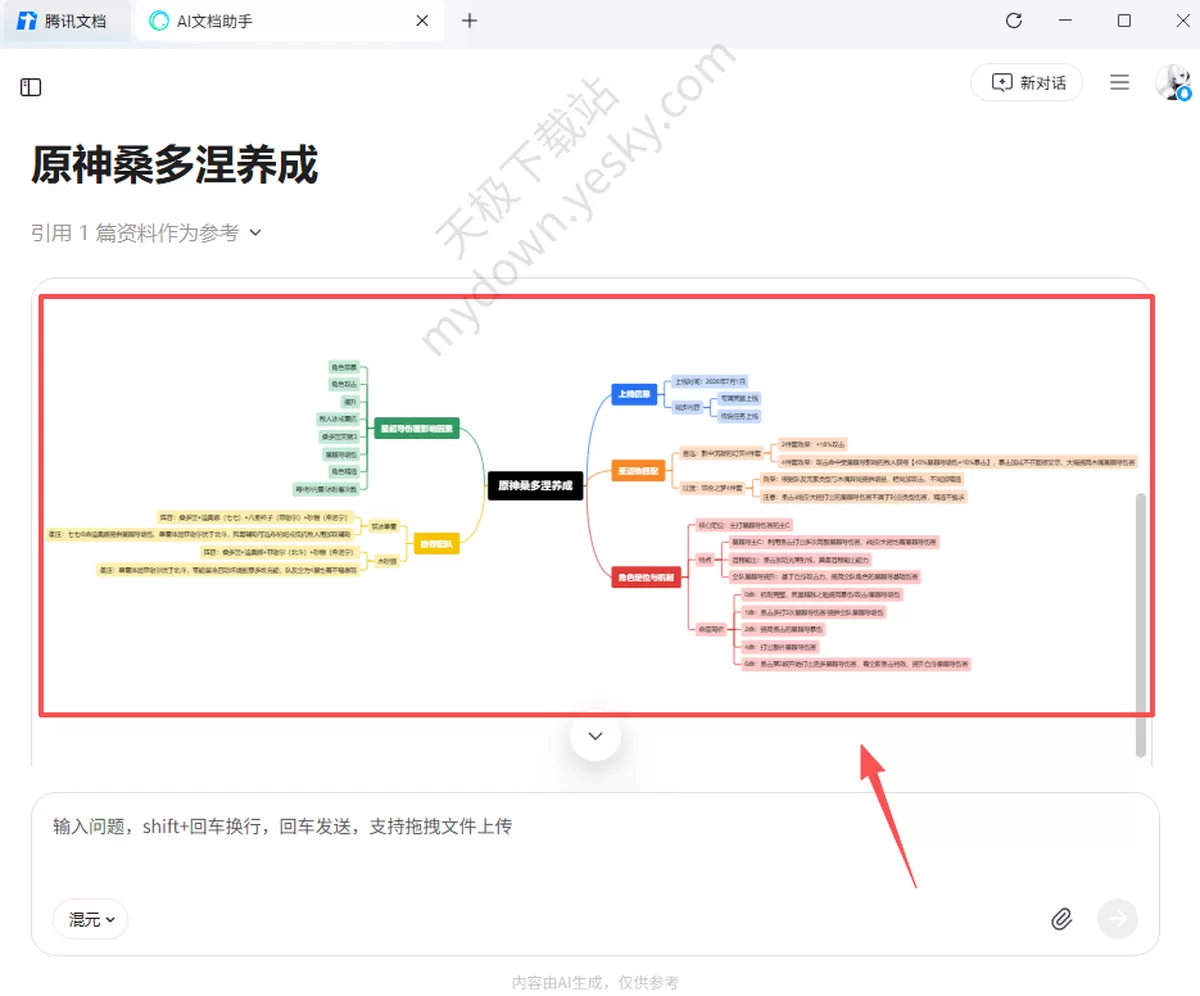Screen dimensions: 1200x996
Task: Click the send arrow button
Action: [1118, 918]
